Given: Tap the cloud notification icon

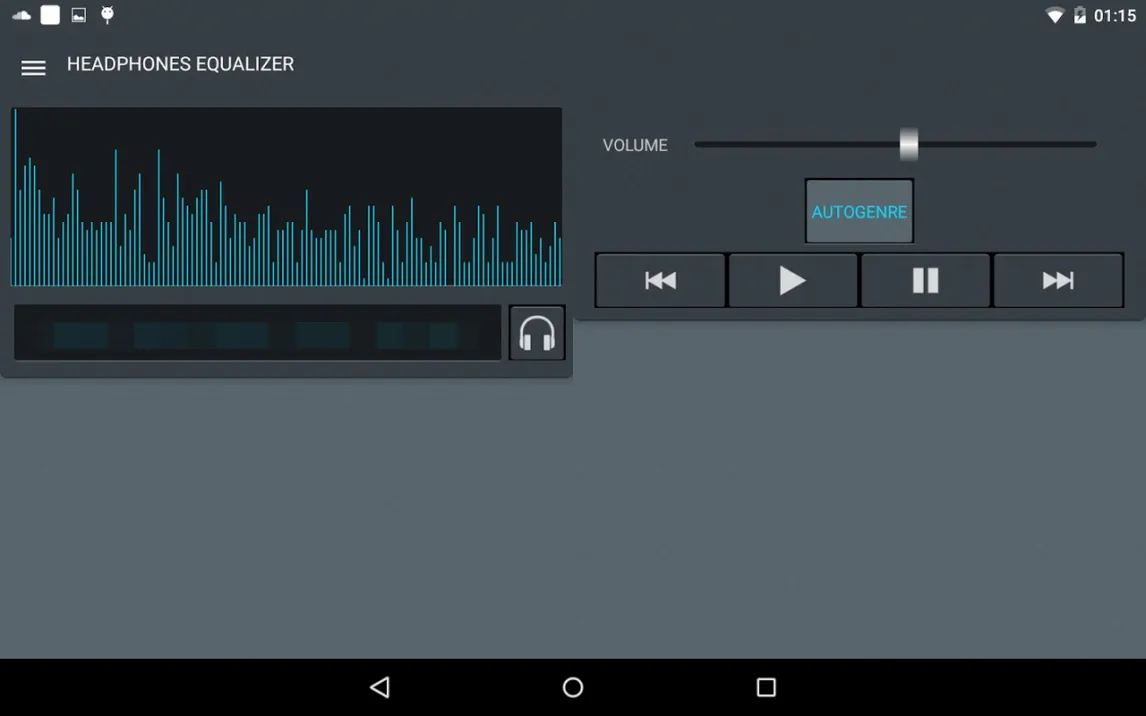Looking at the screenshot, I should (x=21, y=15).
